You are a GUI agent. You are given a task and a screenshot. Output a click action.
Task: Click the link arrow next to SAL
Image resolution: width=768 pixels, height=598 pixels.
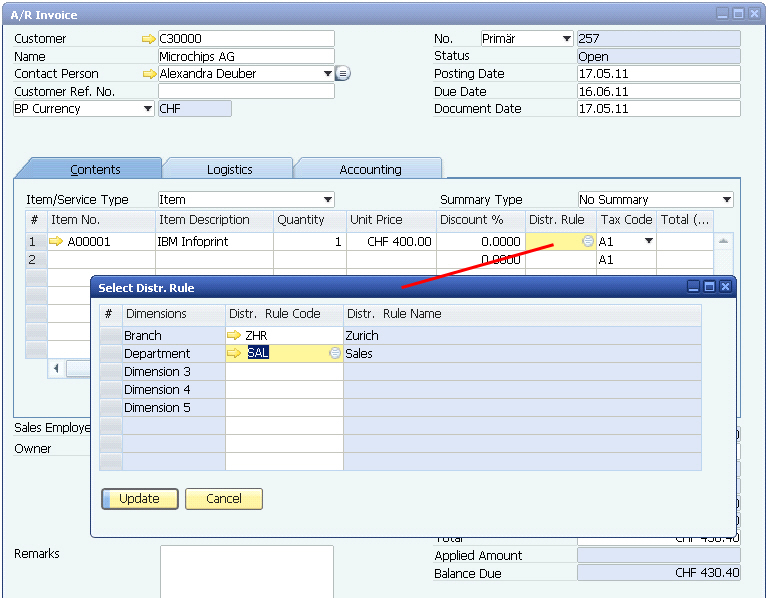(234, 353)
